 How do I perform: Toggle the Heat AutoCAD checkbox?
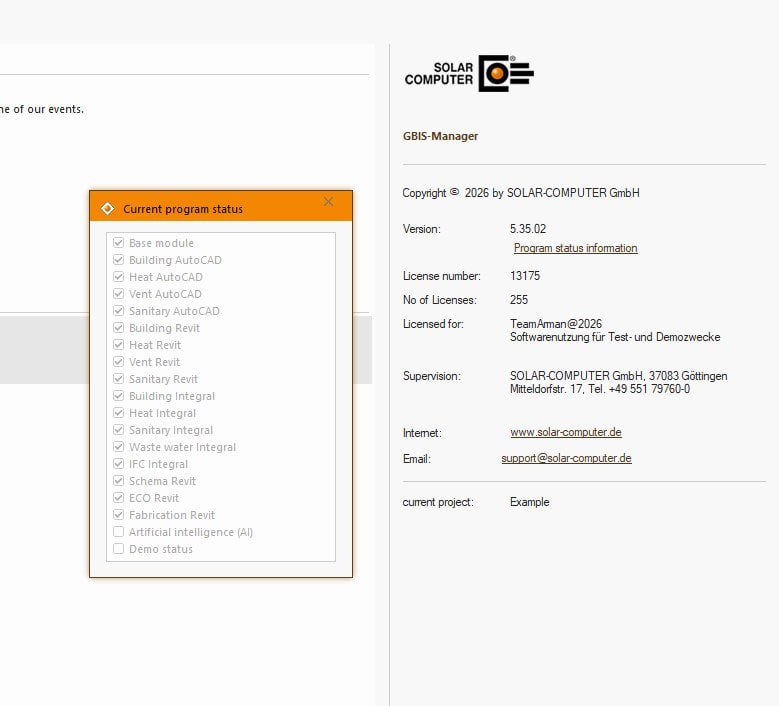118,276
